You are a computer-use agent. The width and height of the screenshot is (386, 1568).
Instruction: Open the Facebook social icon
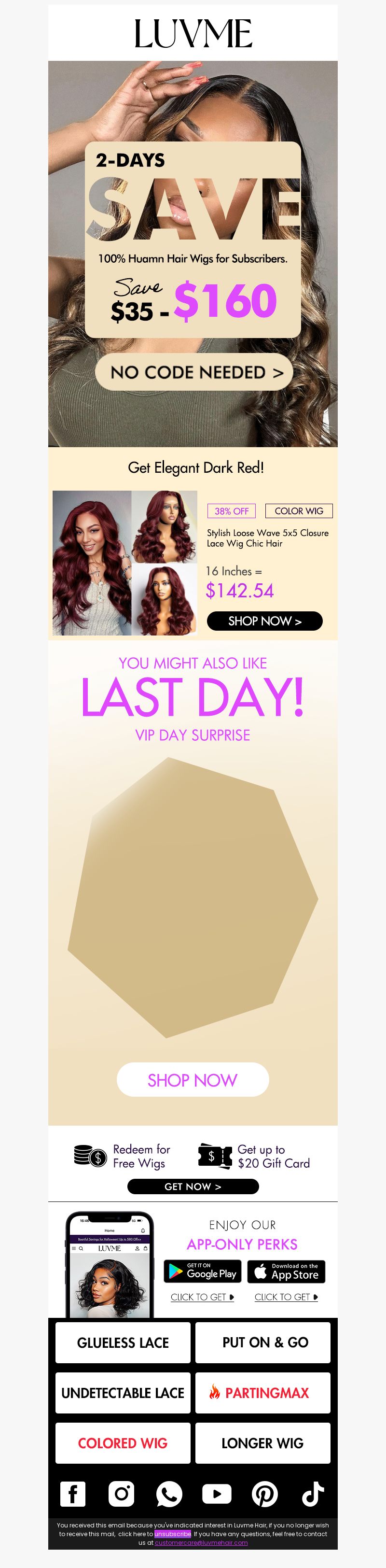point(73,1493)
